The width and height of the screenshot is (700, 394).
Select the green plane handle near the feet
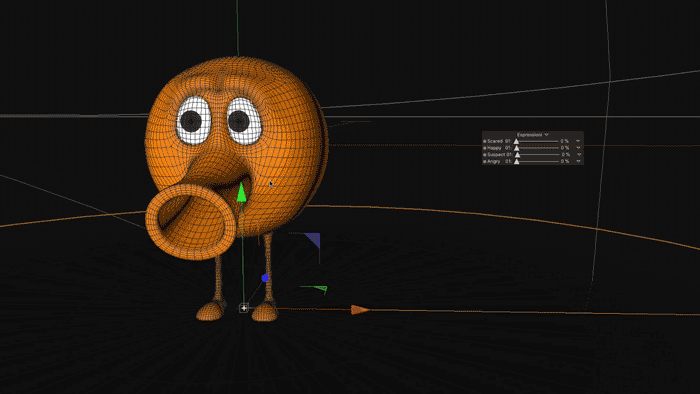point(317,289)
